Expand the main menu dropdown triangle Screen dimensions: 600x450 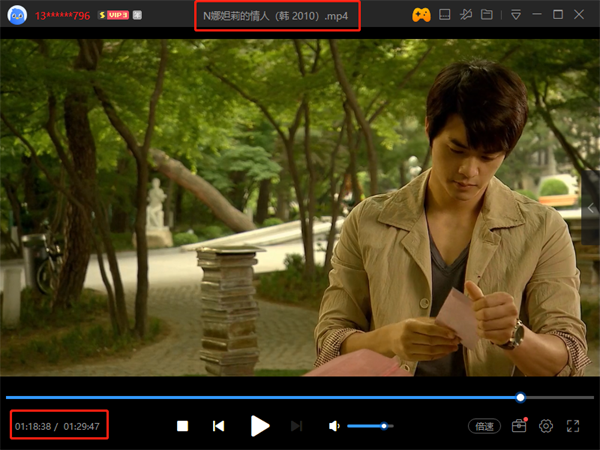516,15
